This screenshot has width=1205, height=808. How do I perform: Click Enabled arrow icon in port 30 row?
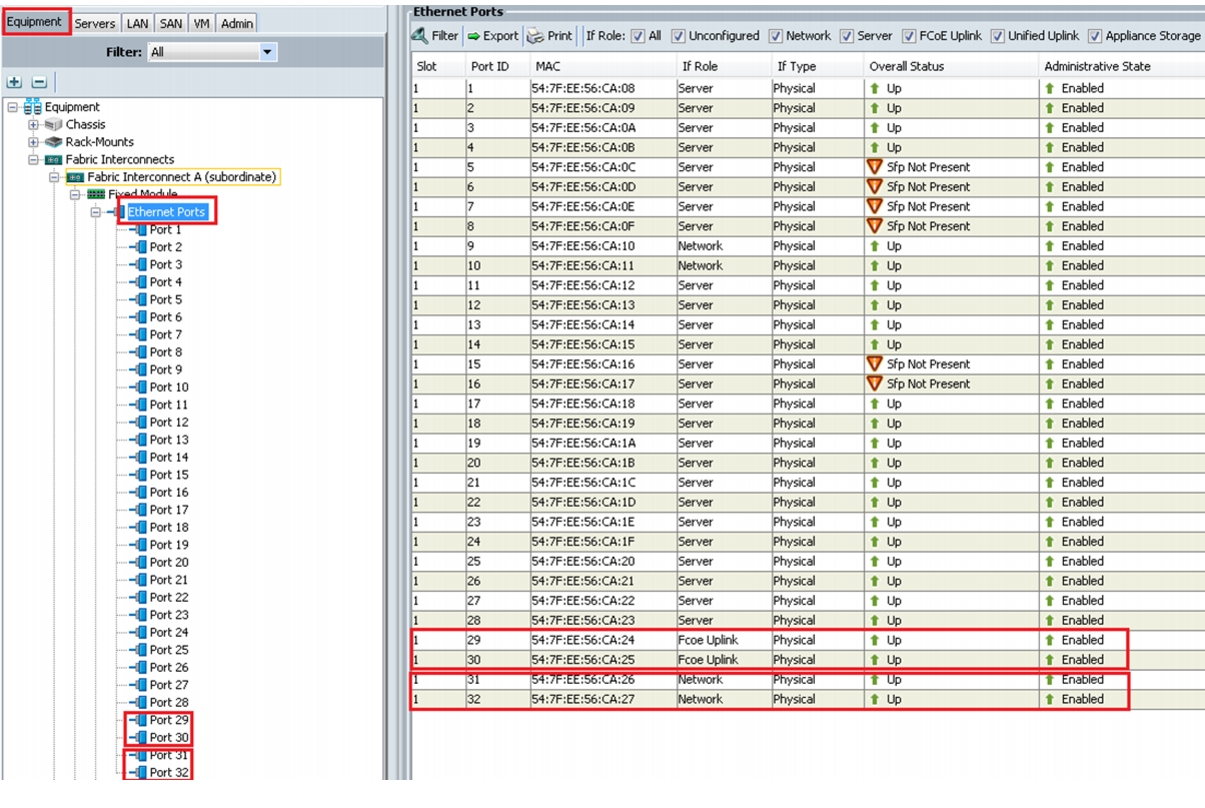1050,660
